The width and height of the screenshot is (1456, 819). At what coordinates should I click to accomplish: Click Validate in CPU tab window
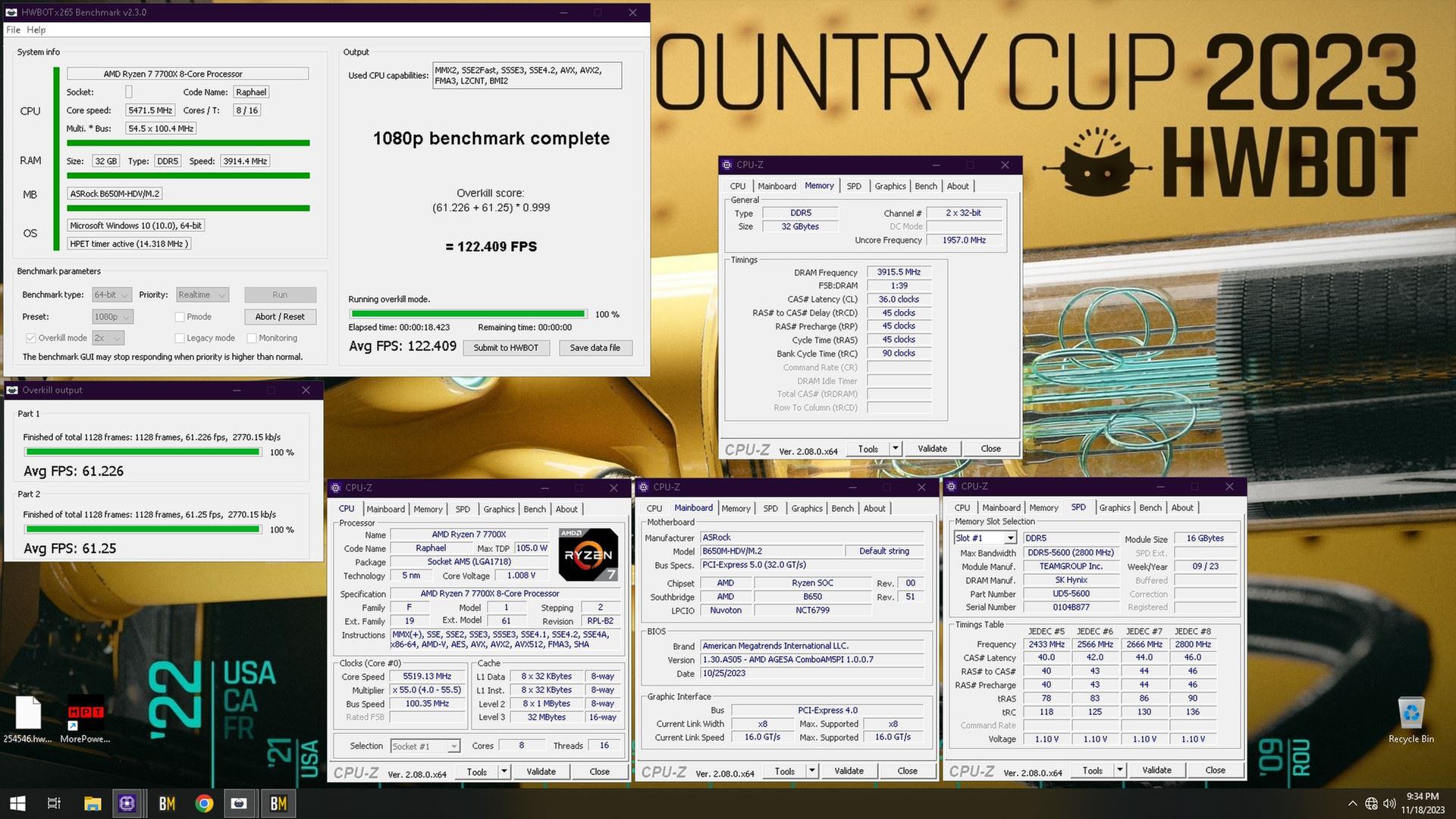pyautogui.click(x=541, y=771)
